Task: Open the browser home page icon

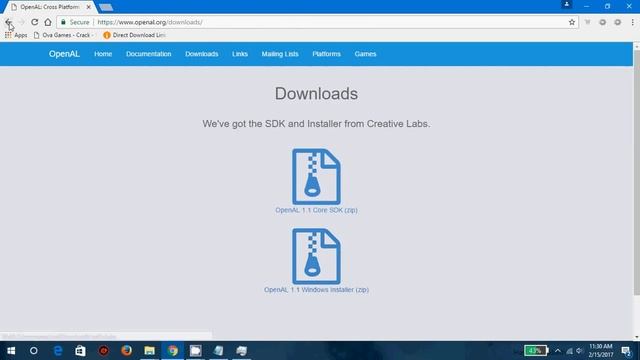Action: coord(48,22)
